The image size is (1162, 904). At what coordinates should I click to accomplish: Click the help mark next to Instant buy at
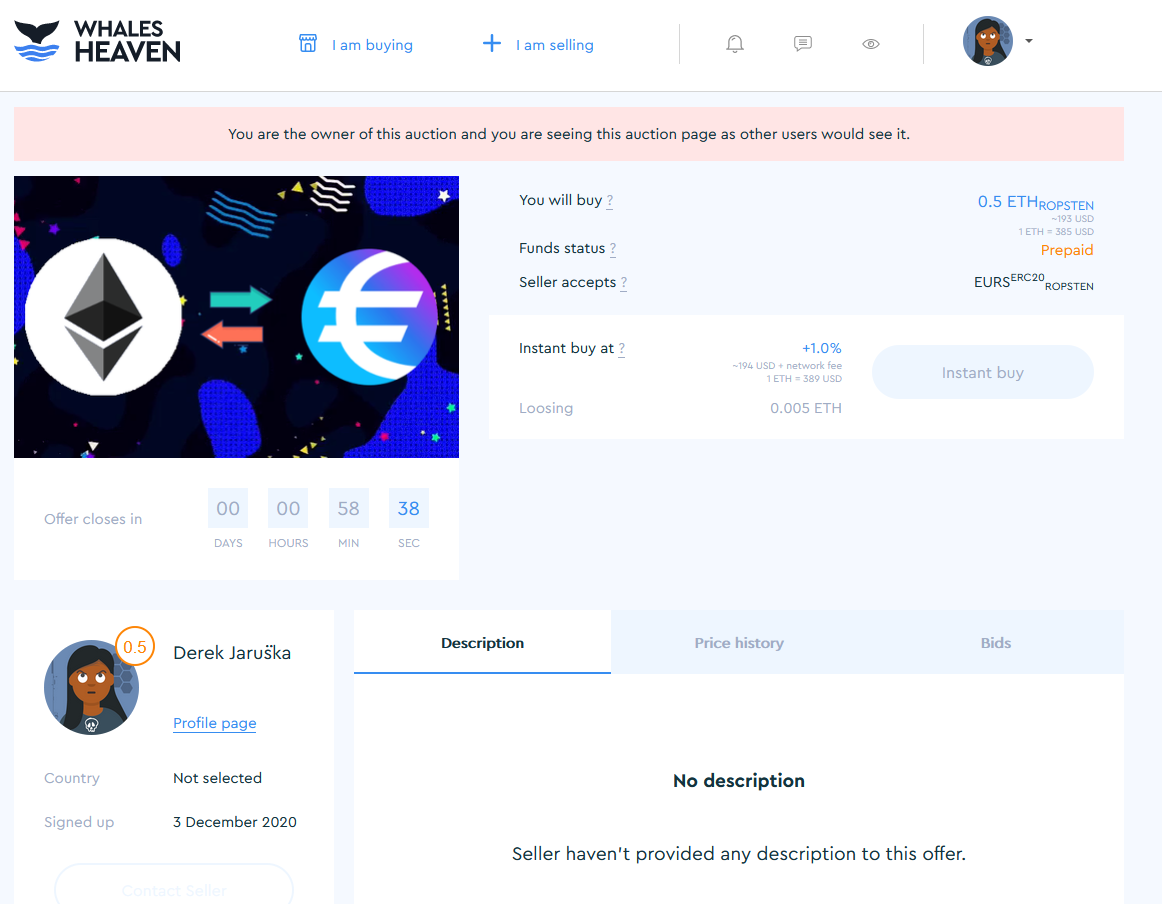622,349
